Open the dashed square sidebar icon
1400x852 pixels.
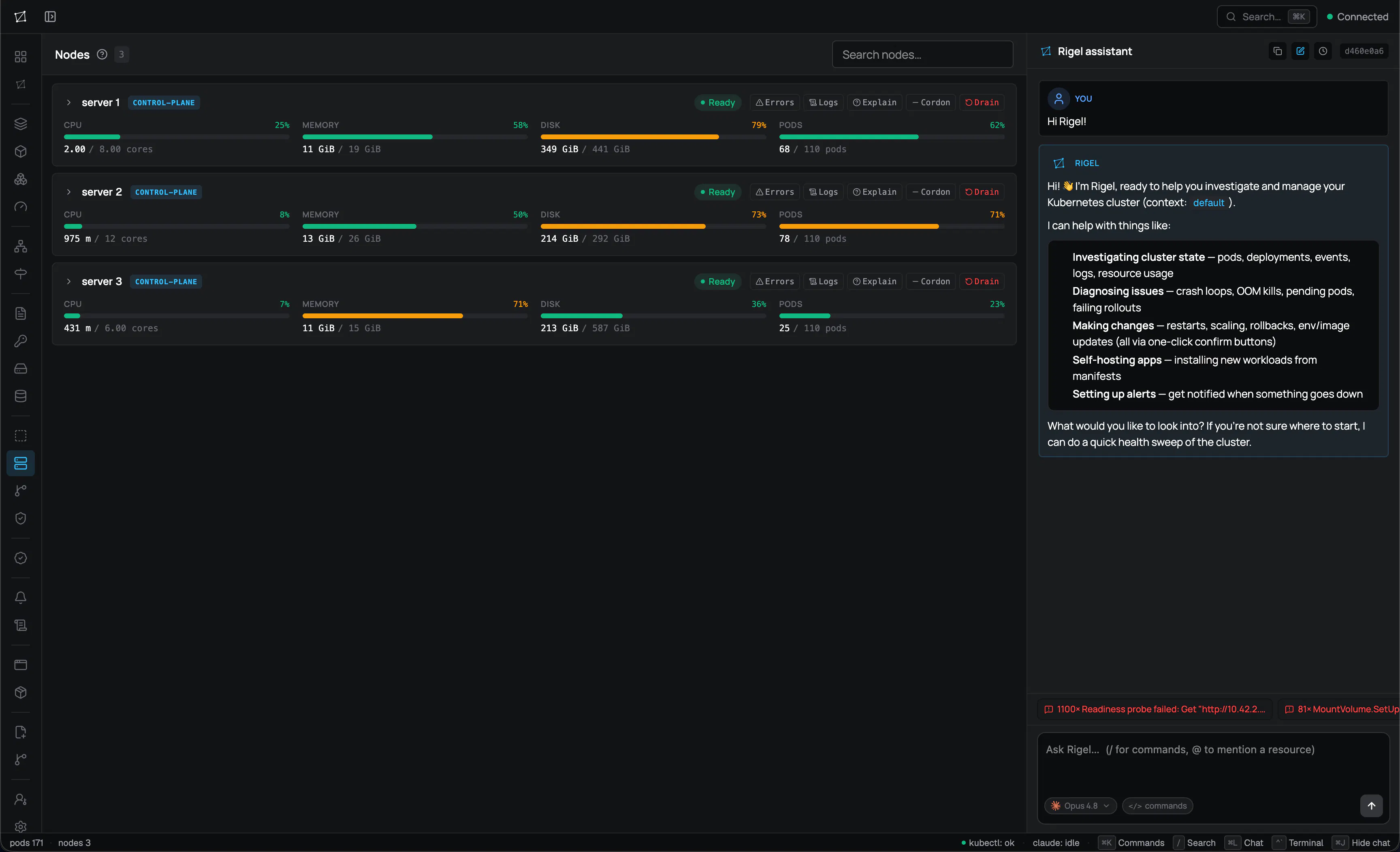click(20, 436)
